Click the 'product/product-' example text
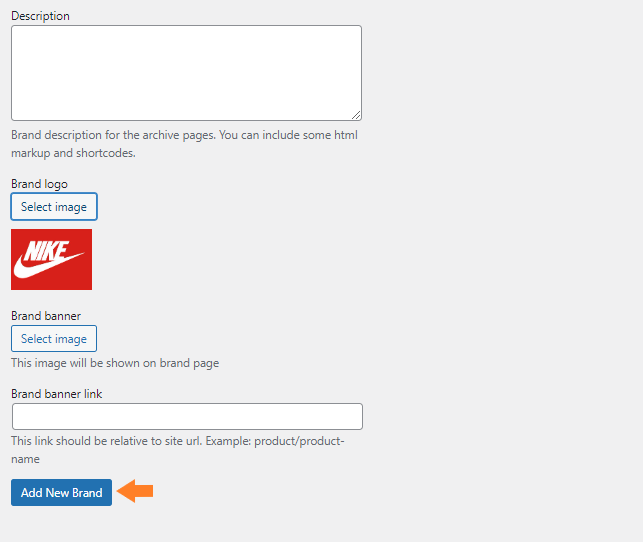Screen dimensions: 643x542 click(299, 441)
